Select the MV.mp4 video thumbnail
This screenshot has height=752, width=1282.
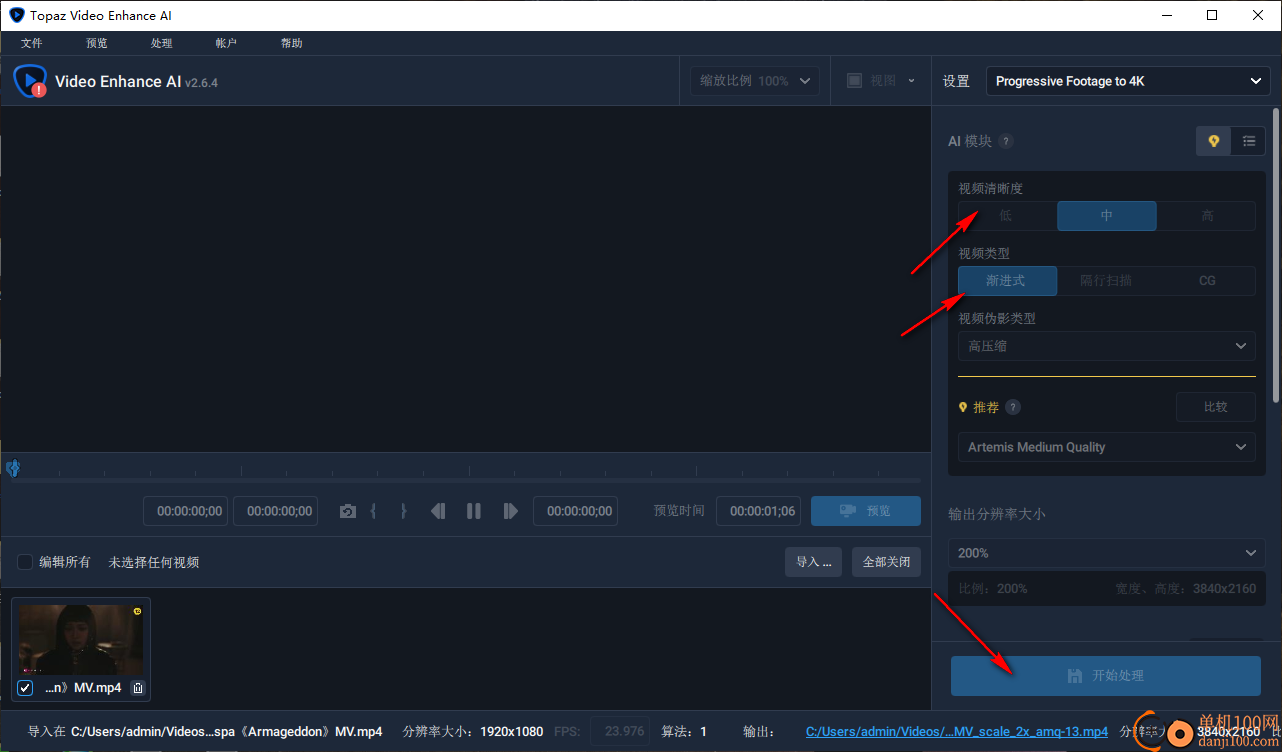click(81, 640)
